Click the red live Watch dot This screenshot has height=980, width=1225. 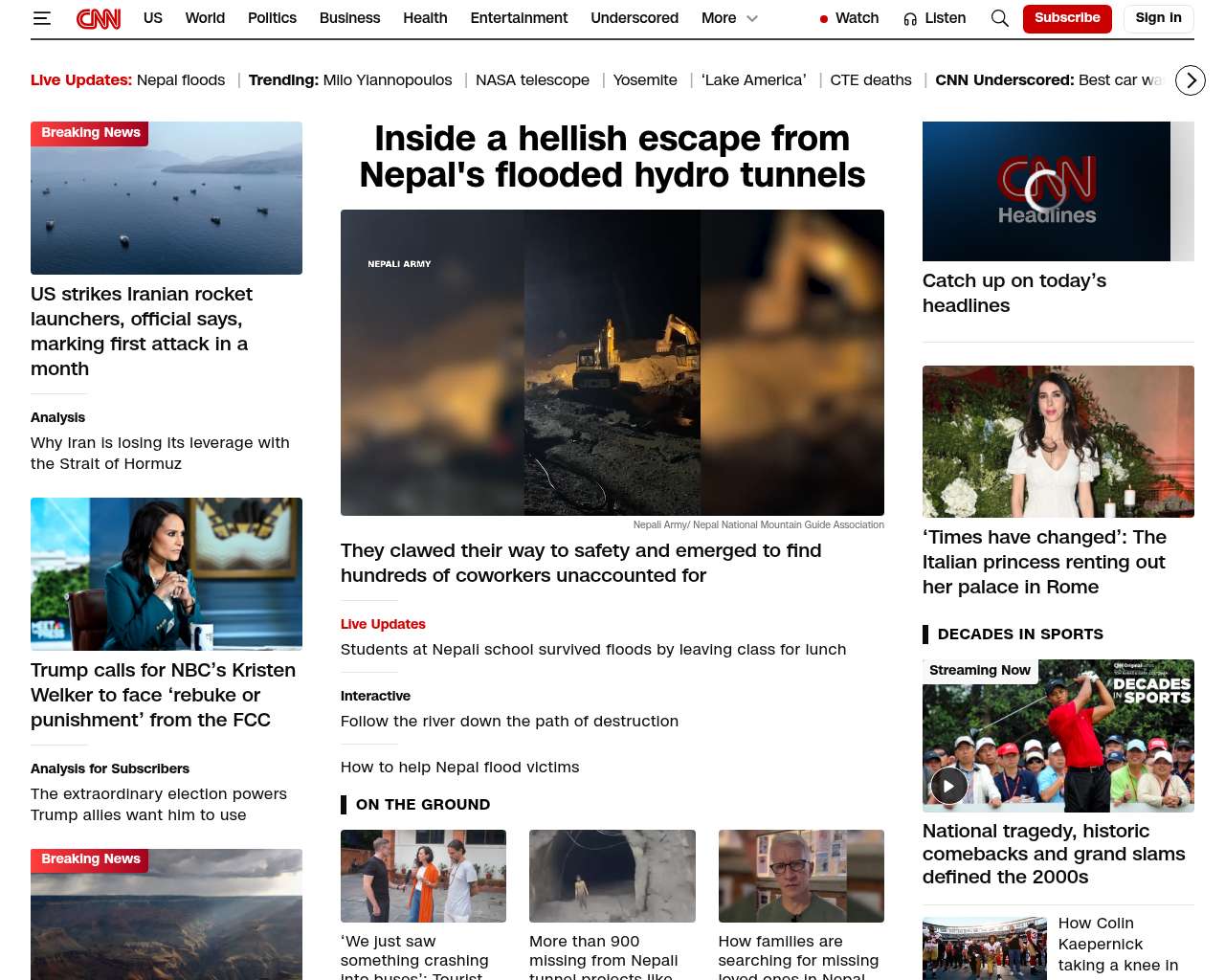tap(824, 18)
